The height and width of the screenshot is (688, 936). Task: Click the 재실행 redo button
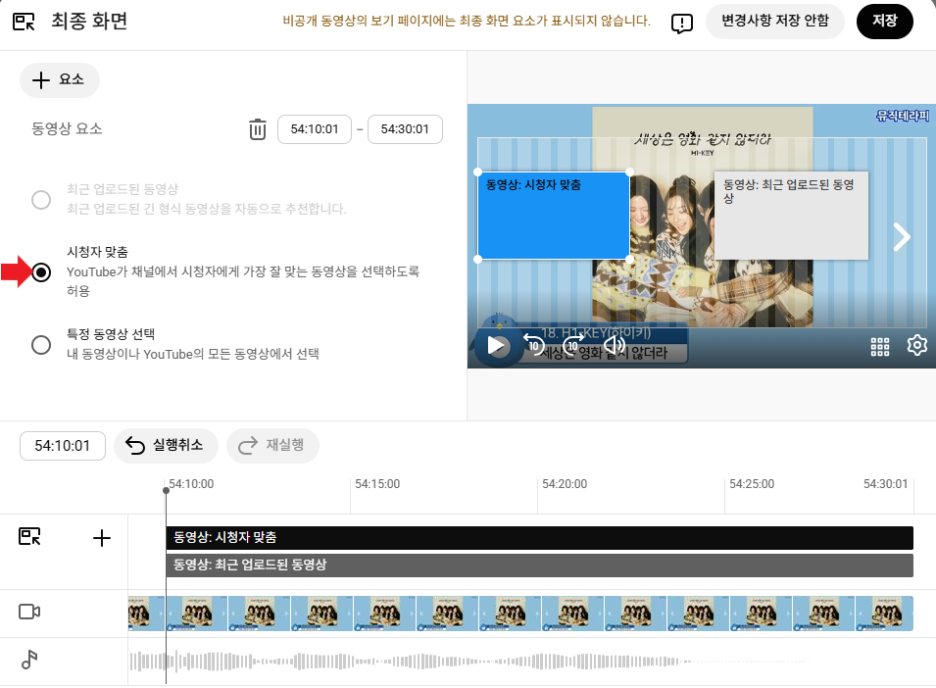point(273,445)
